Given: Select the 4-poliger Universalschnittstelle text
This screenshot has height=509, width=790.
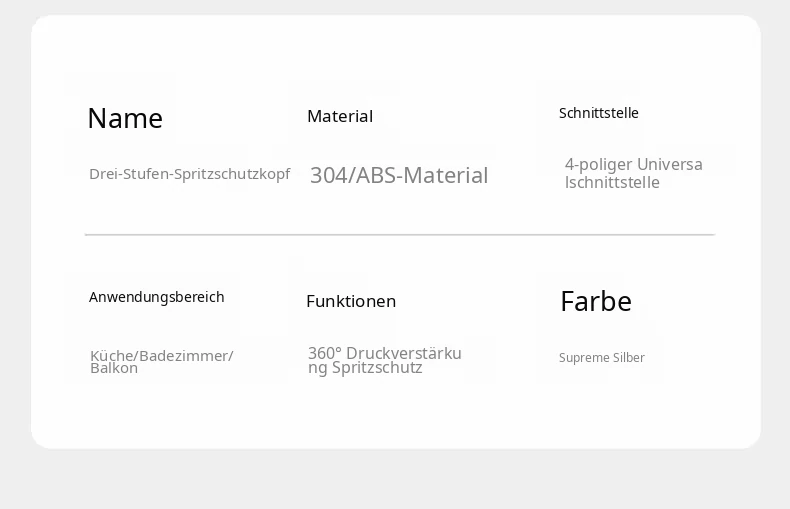Looking at the screenshot, I should 634,173.
